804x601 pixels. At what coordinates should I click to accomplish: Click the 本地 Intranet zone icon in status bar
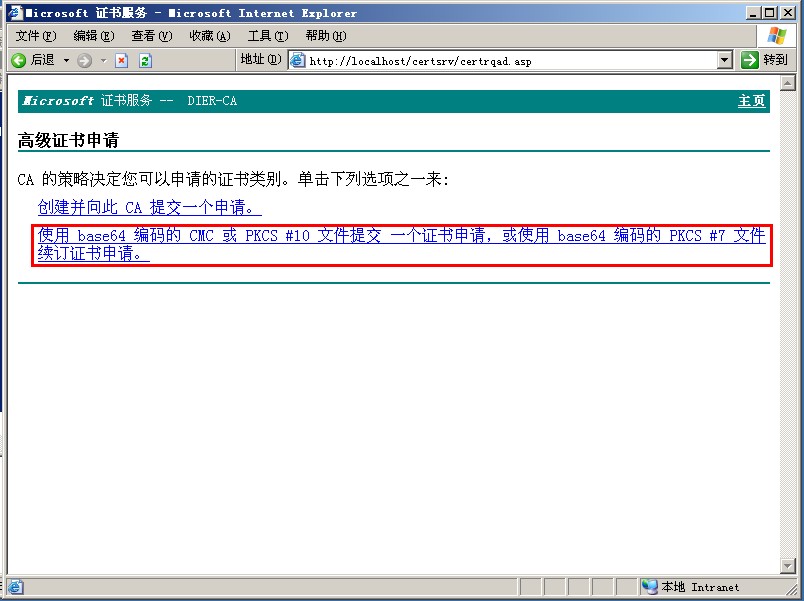point(650,587)
